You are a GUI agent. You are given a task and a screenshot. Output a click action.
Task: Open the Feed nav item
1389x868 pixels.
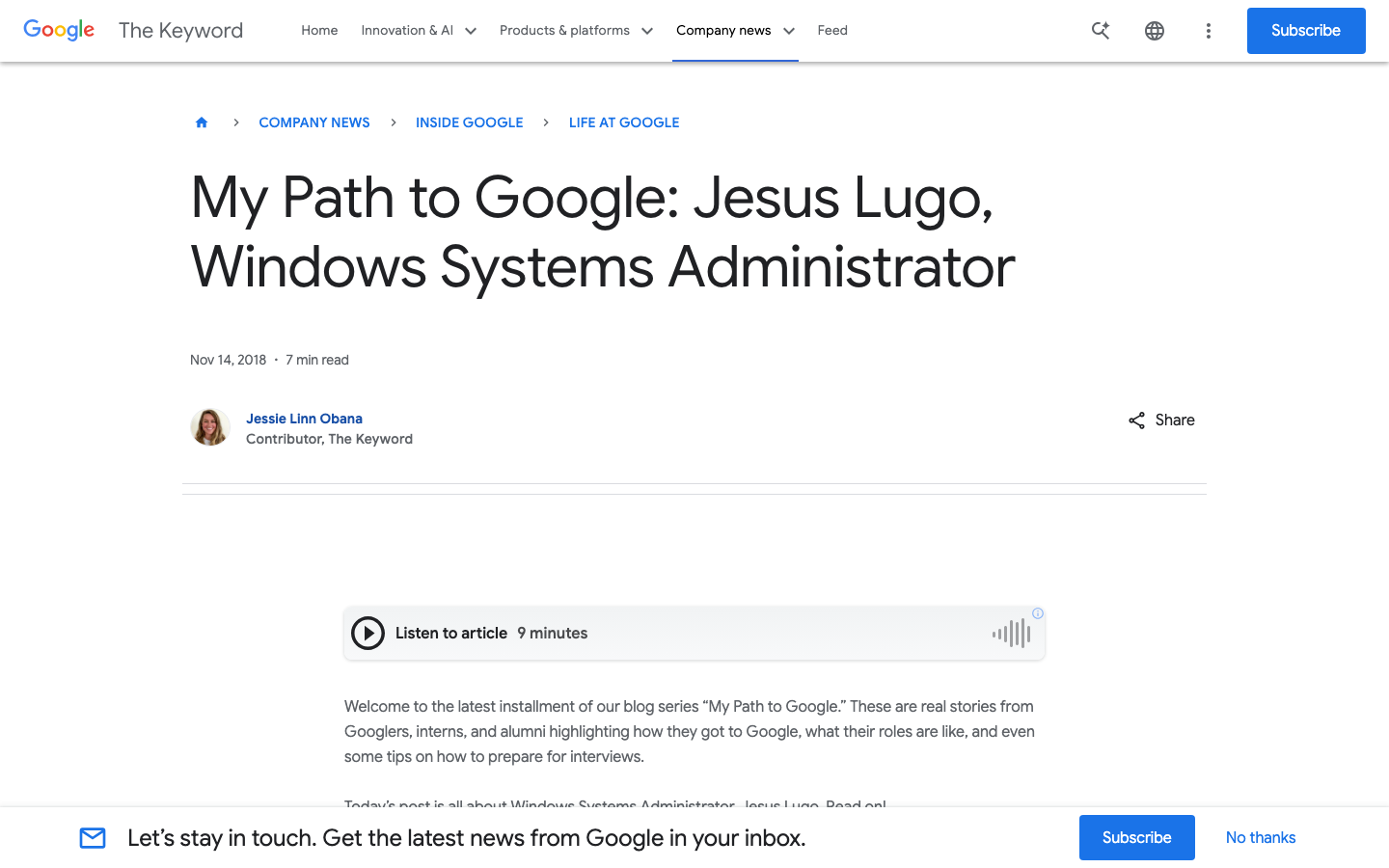tap(832, 30)
